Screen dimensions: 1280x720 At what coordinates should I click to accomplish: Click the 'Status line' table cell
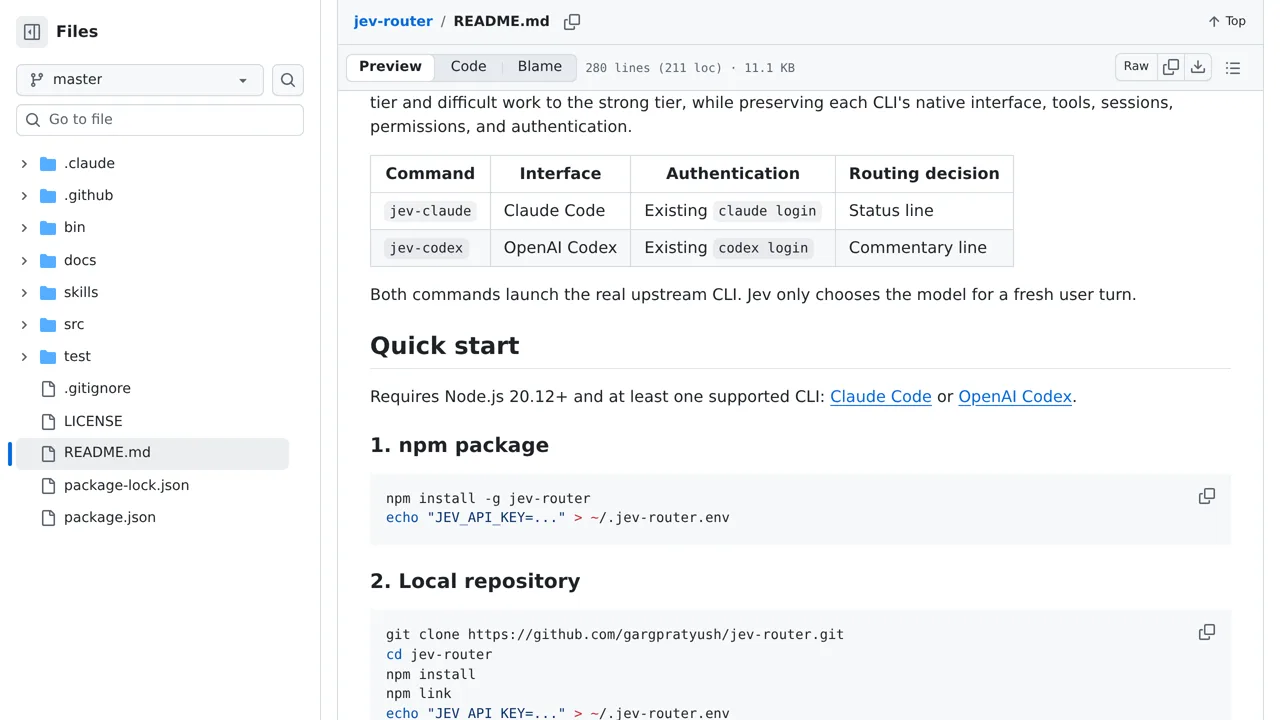924,211
